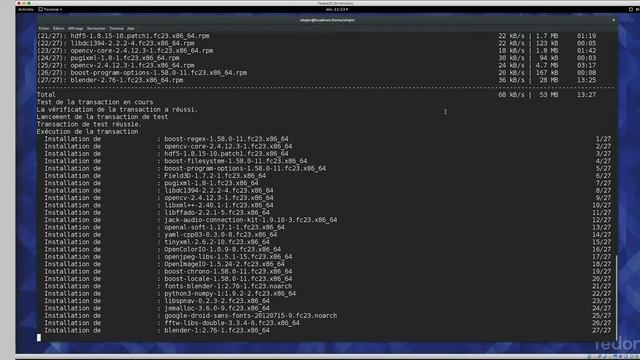640x360 pixels.
Task: Click the green zoom button of VM window
Action: click(29, 3)
